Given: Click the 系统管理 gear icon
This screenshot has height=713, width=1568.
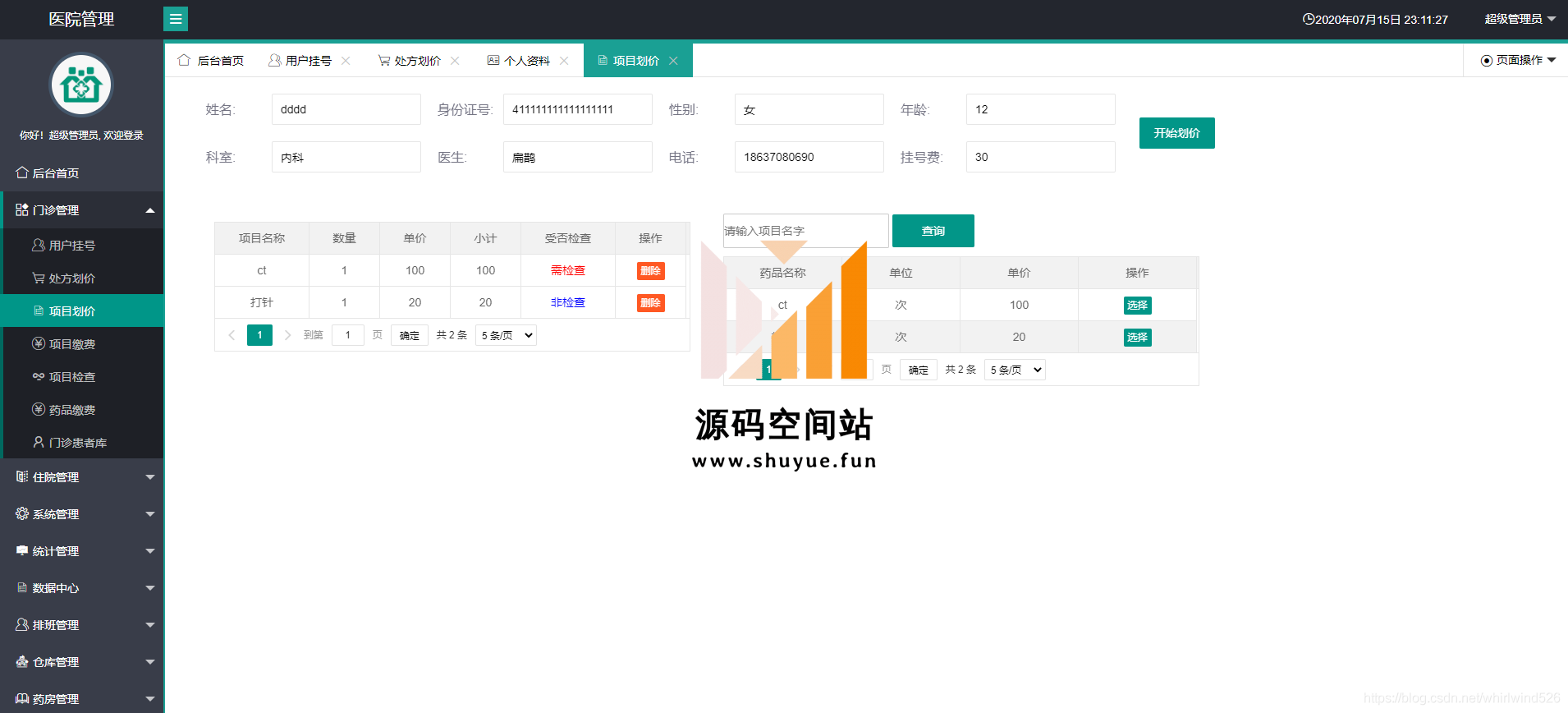Looking at the screenshot, I should 22,513.
